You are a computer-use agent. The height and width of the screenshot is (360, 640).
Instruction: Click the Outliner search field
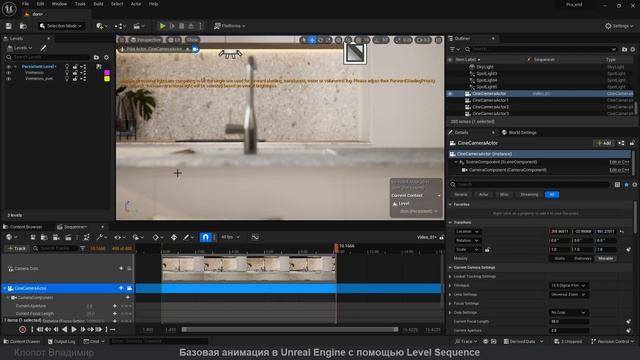coord(541,49)
